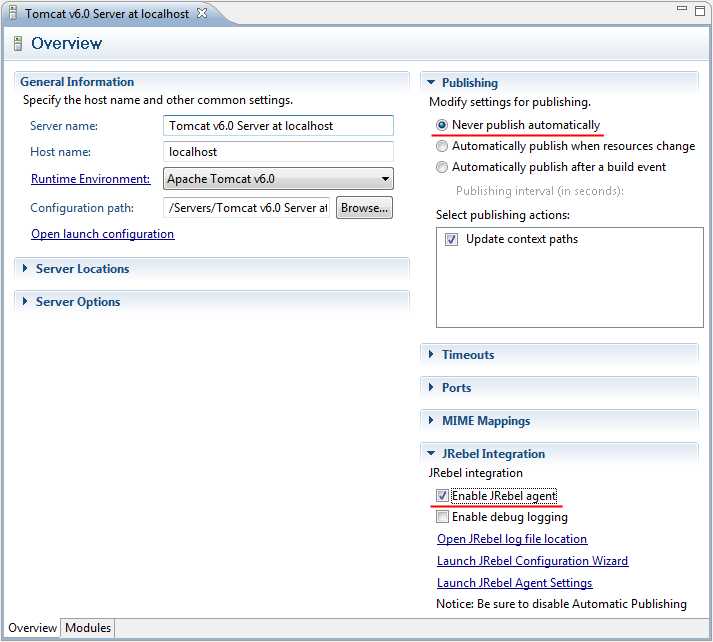
Task: Close the Tomcat v6.0 Server editor tab
Action: coord(202,13)
